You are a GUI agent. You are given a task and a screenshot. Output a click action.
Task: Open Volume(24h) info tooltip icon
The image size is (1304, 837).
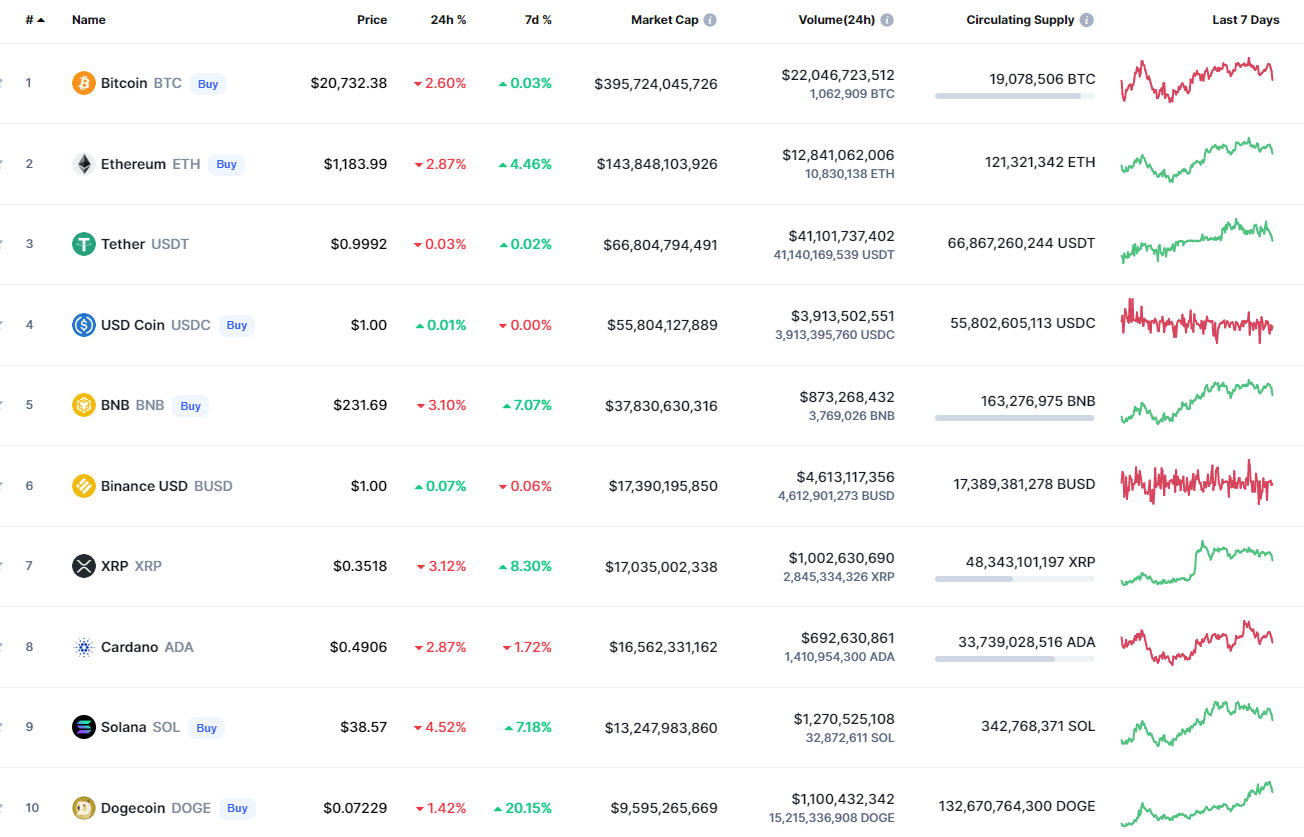coord(887,20)
